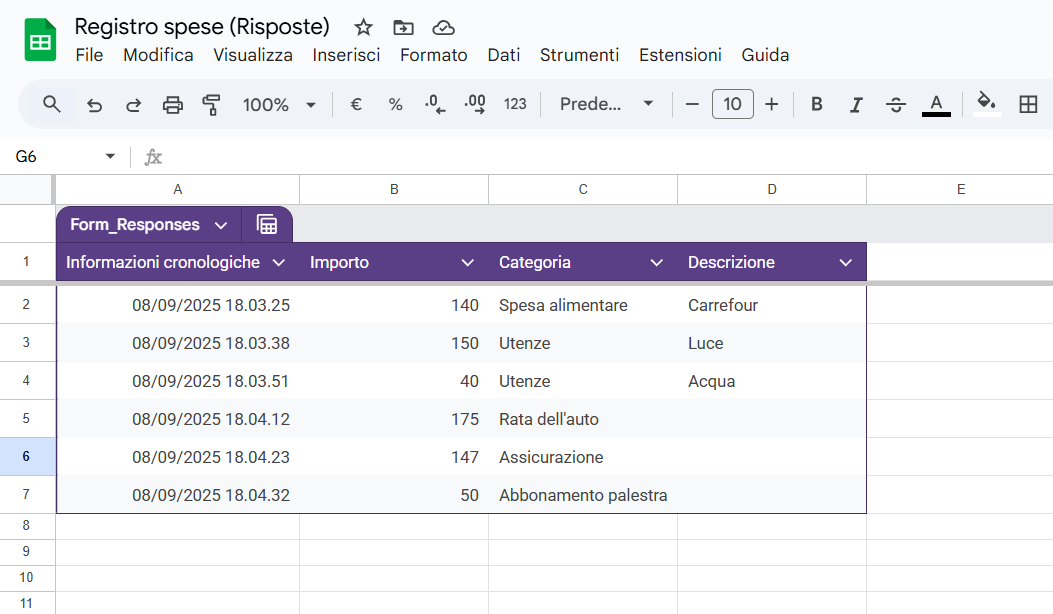The height and width of the screenshot is (614, 1053).
Task: Toggle italic formatting
Action: 856,104
